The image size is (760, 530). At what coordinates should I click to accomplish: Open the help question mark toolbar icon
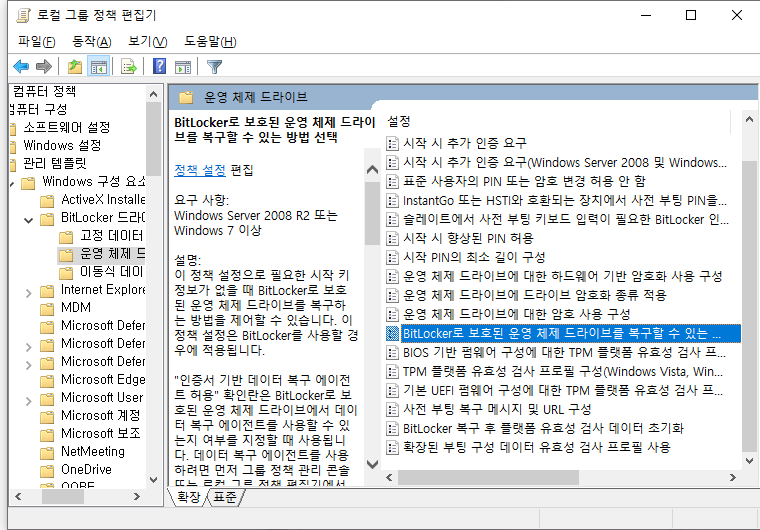159,66
